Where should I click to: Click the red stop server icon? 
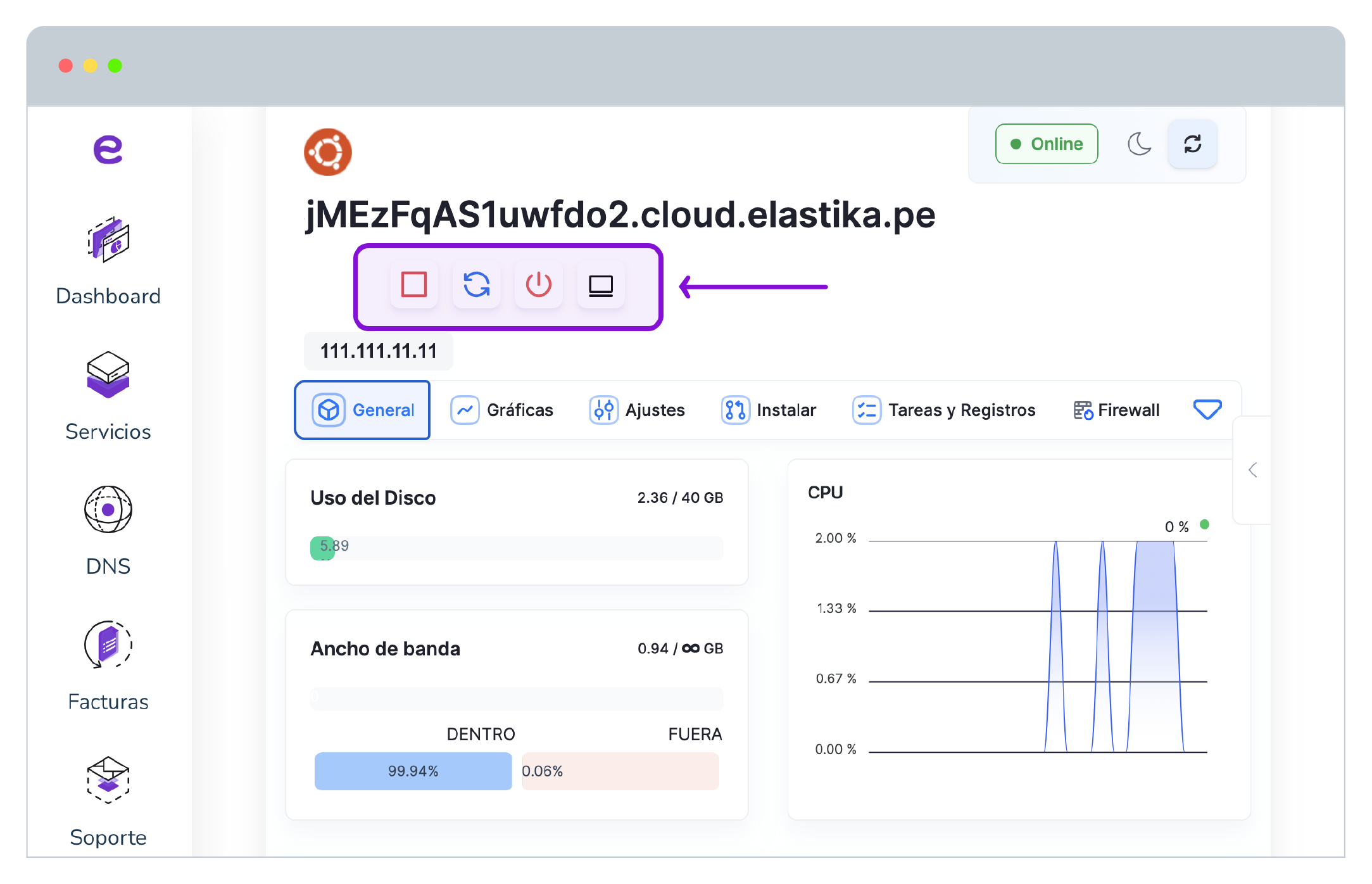pos(413,285)
